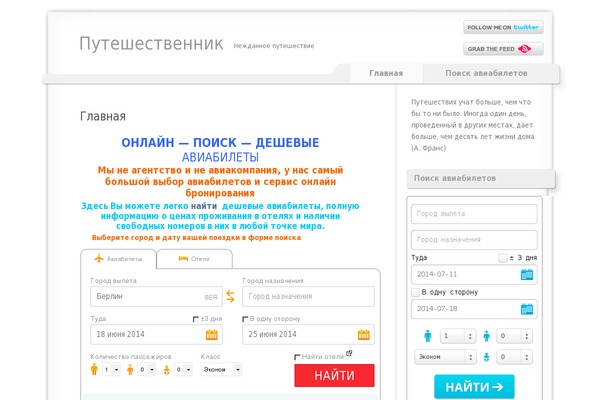Swap departure and destination cities arrows
Image resolution: width=600 pixels, height=400 pixels.
(230, 296)
